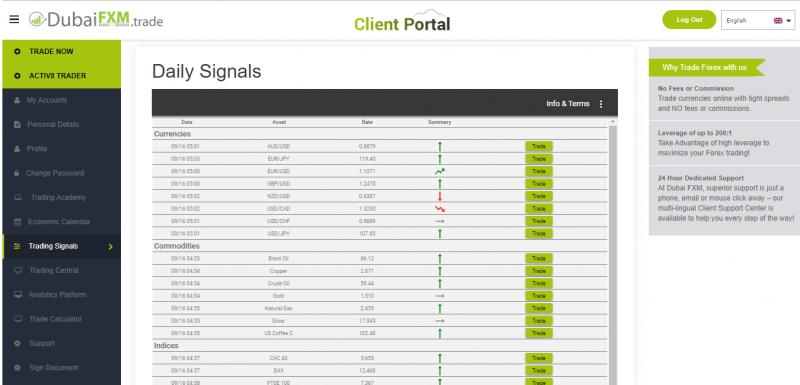Click the 24 Hour Dedicated Support heading

[x=701, y=178]
